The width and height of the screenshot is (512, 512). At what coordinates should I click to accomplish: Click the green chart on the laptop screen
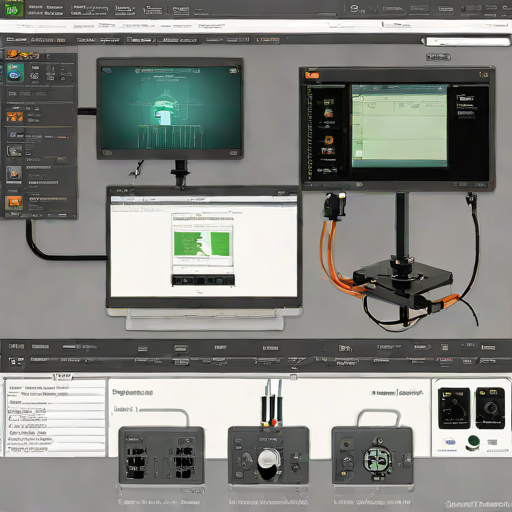202,244
